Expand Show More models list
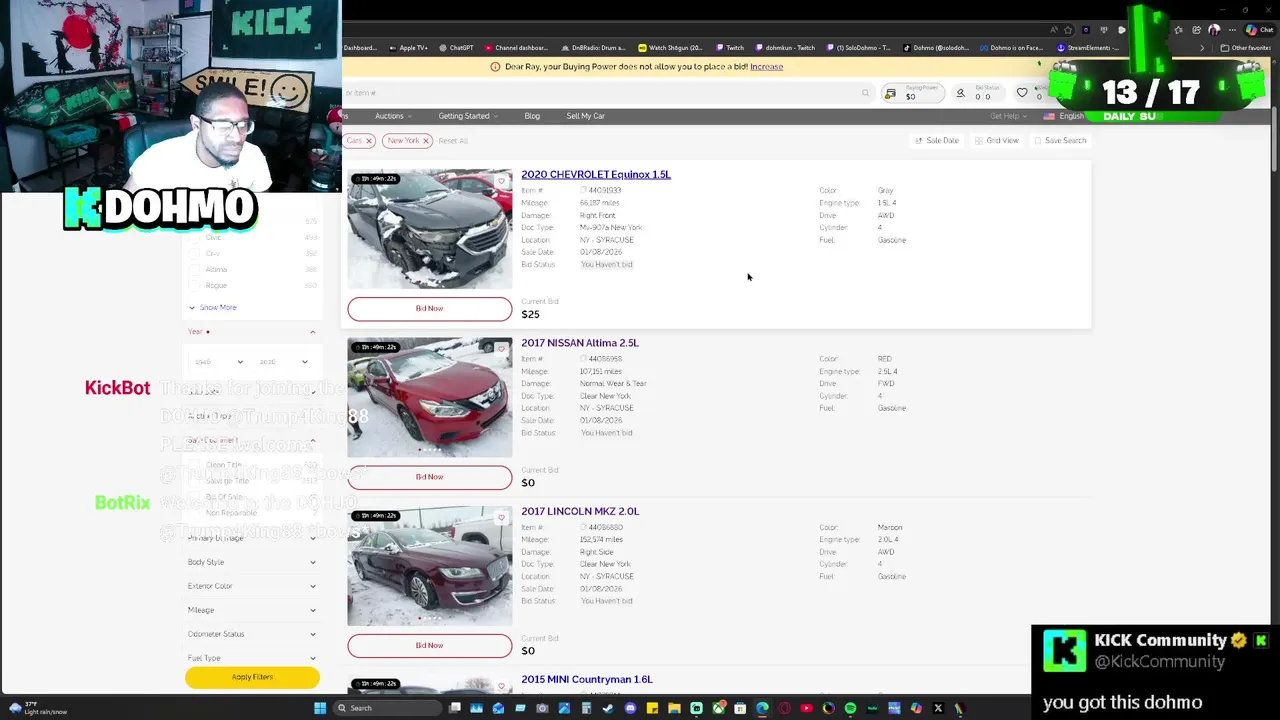This screenshot has width=1280, height=720. (x=213, y=308)
